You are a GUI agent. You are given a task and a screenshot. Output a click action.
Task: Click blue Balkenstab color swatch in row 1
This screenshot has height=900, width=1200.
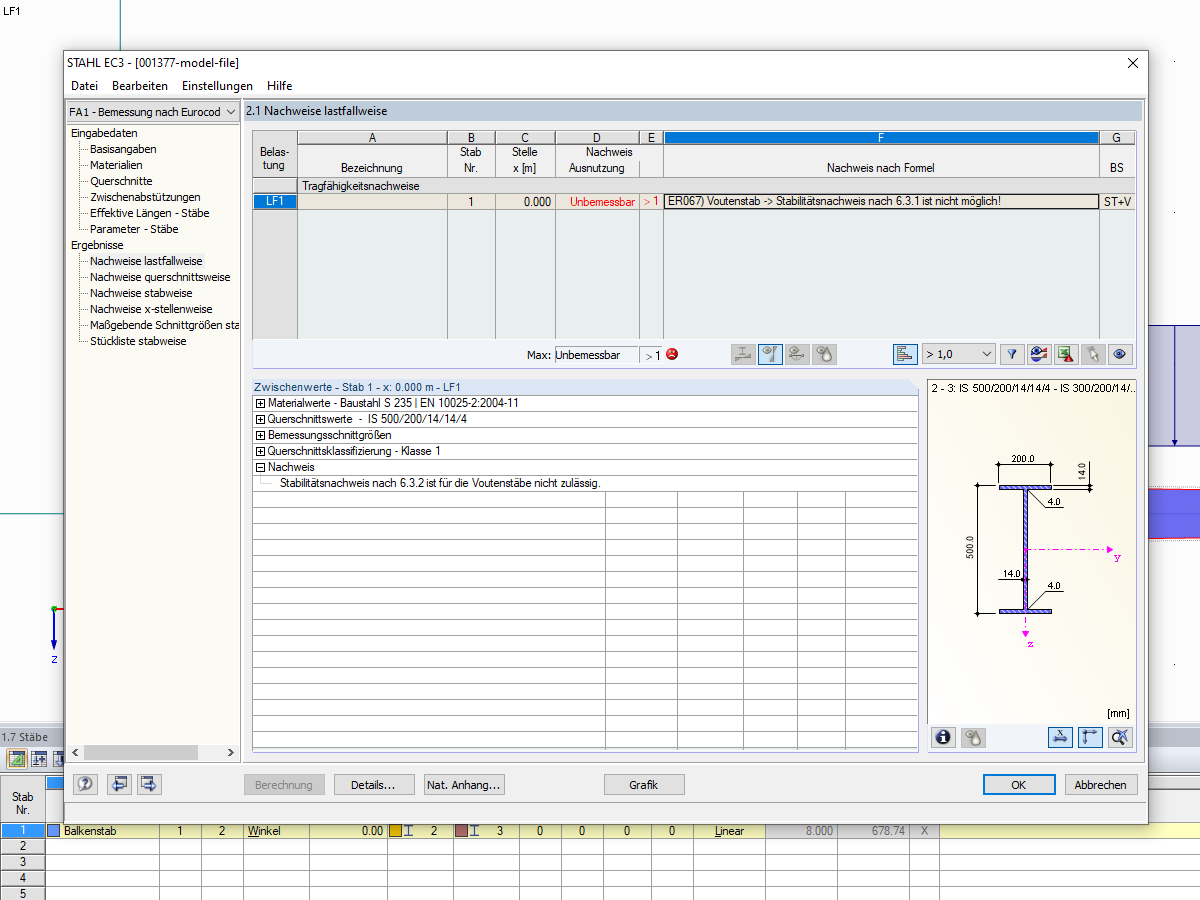pyautogui.click(x=54, y=831)
